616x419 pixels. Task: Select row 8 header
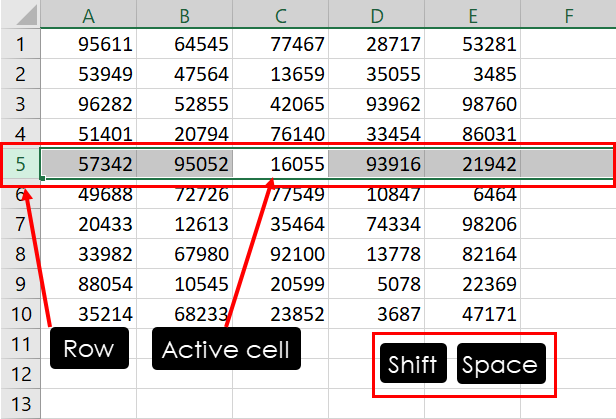click(x=20, y=254)
